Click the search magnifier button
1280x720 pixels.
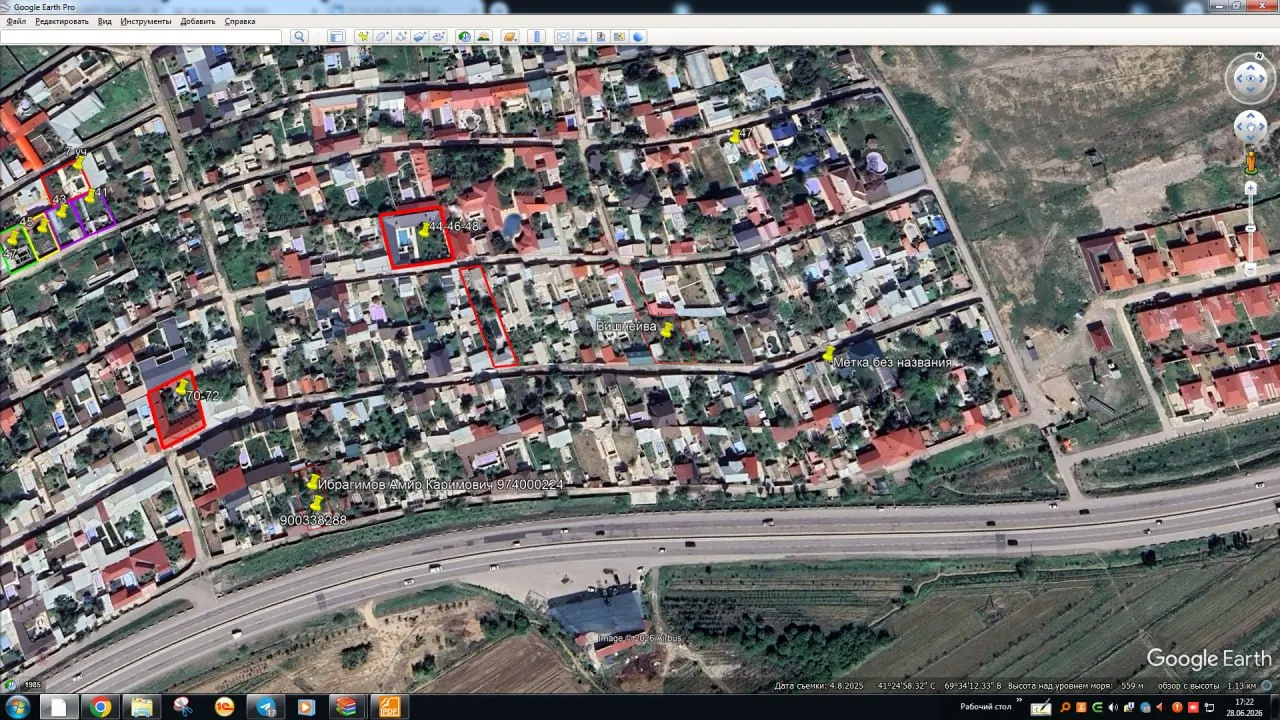pos(298,37)
